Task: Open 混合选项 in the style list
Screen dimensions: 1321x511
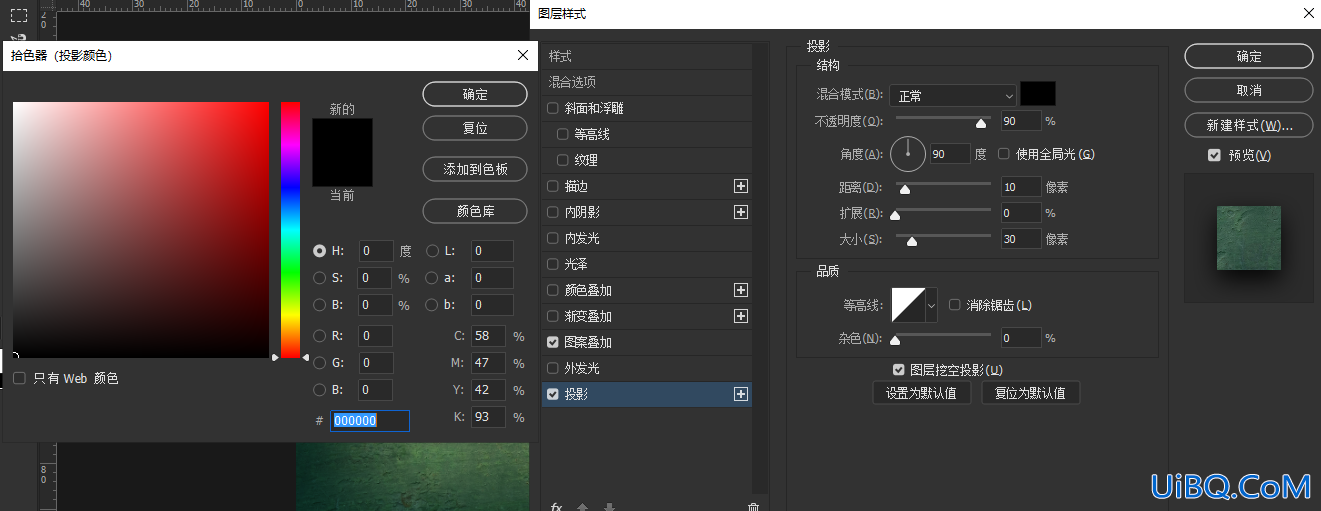Action: 646,82
